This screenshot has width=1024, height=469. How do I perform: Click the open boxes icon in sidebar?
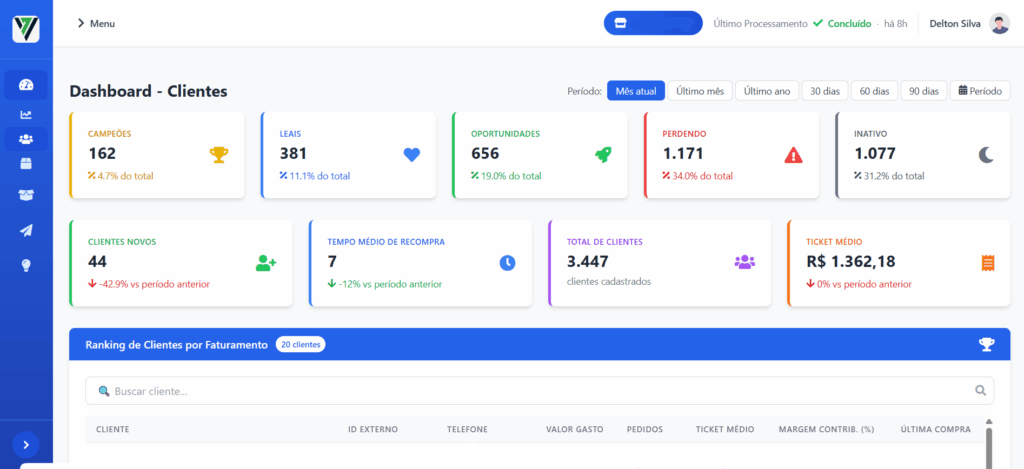(26, 195)
